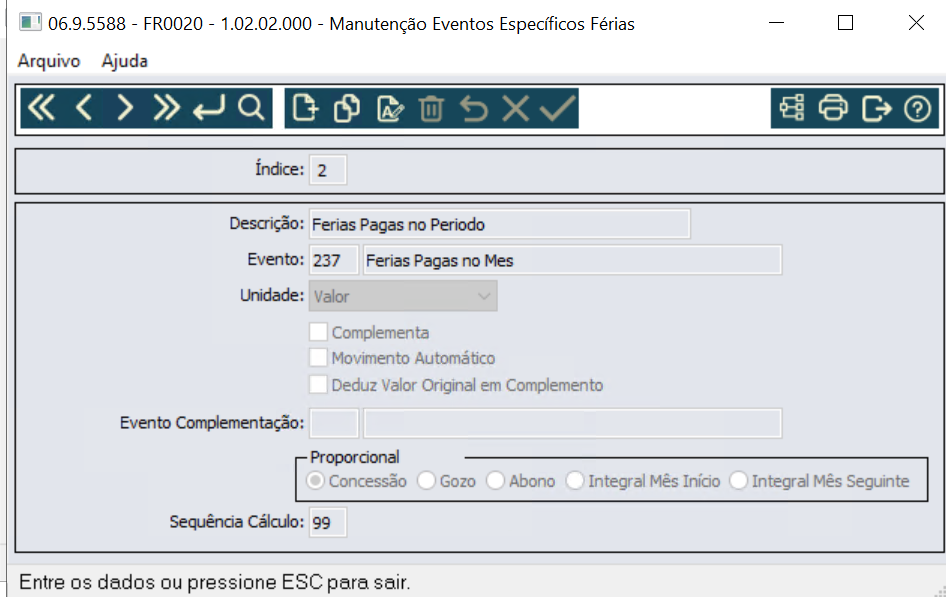Close the Manutenção Eventos window
Screen dimensions: 946x597
coord(916,23)
